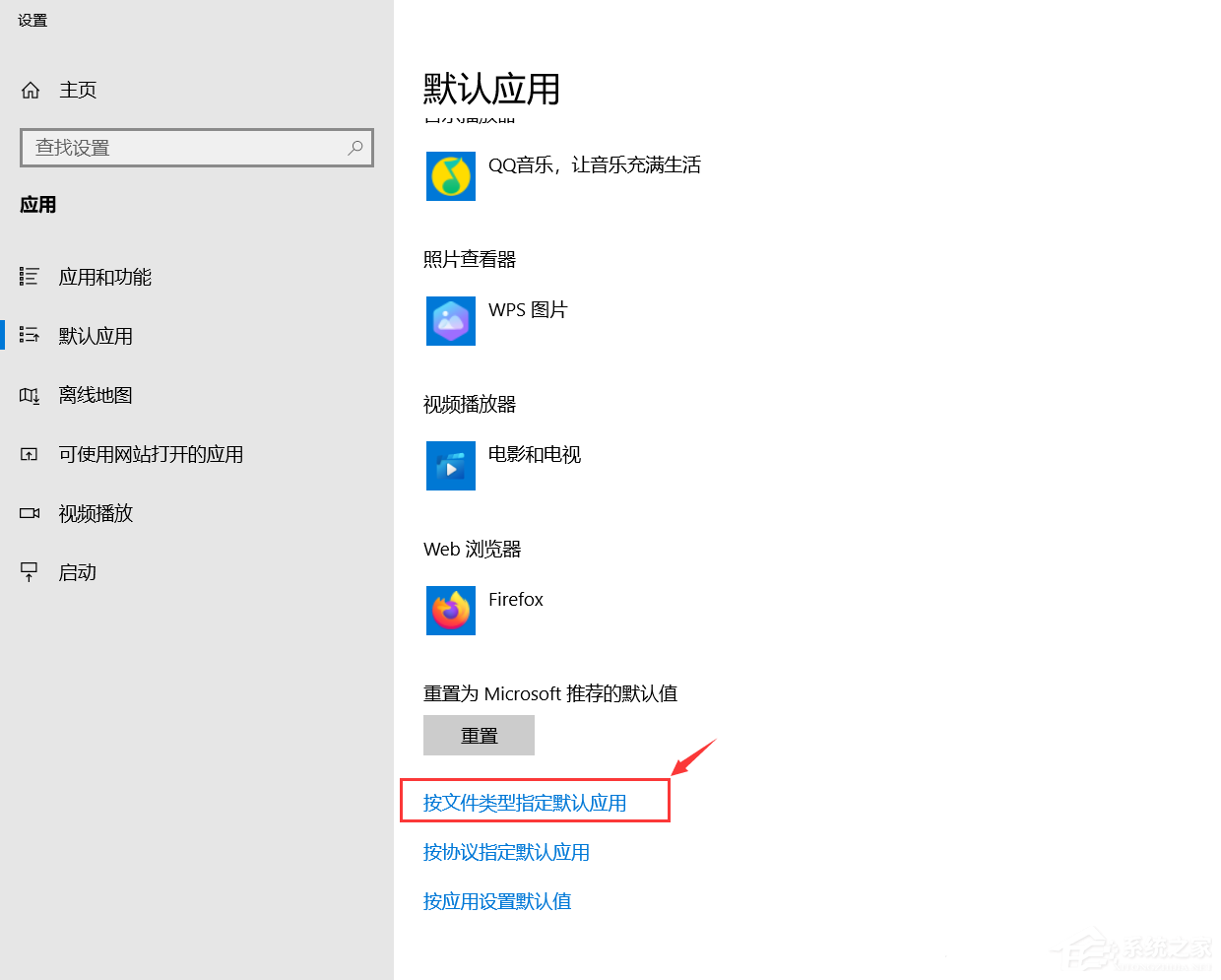The height and width of the screenshot is (980, 1221).
Task: Open 应用和功能 from the sidebar
Action: click(x=104, y=277)
